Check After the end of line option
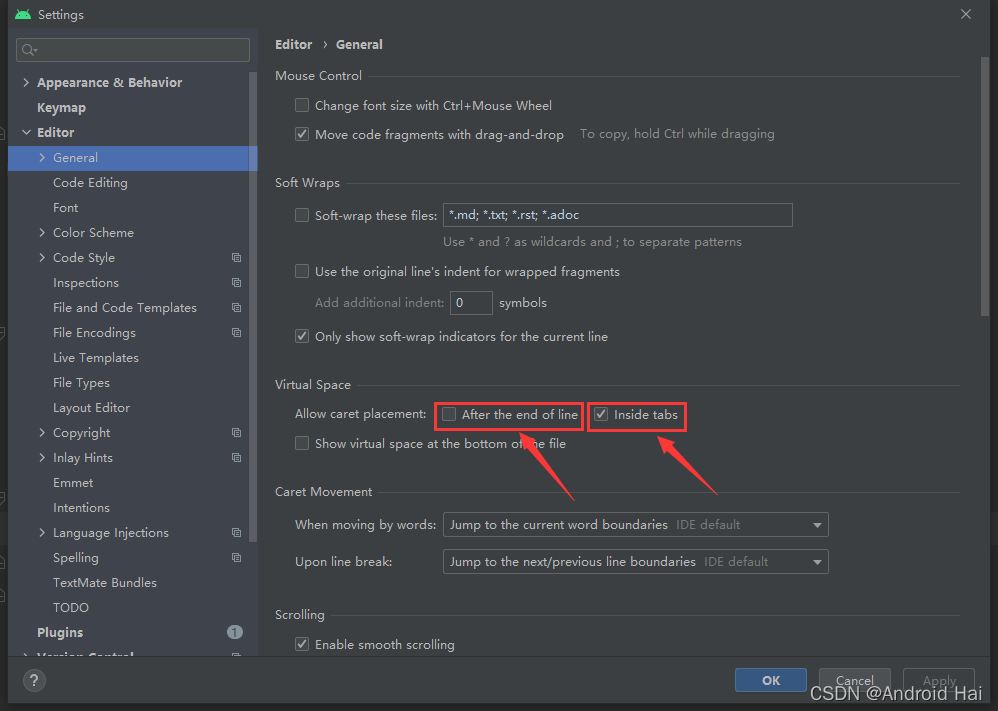 pyautogui.click(x=449, y=414)
